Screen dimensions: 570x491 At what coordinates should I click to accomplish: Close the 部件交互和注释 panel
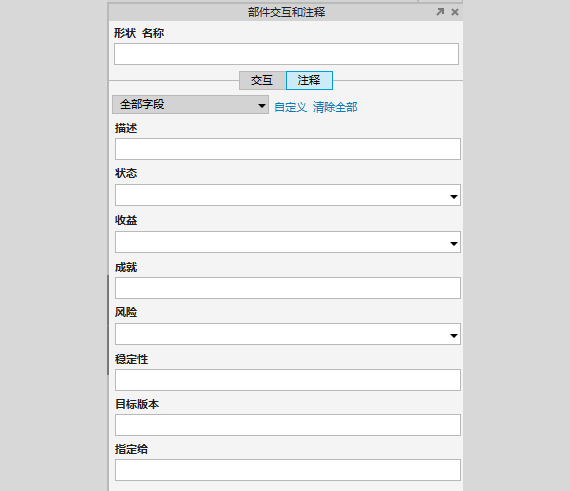point(455,12)
